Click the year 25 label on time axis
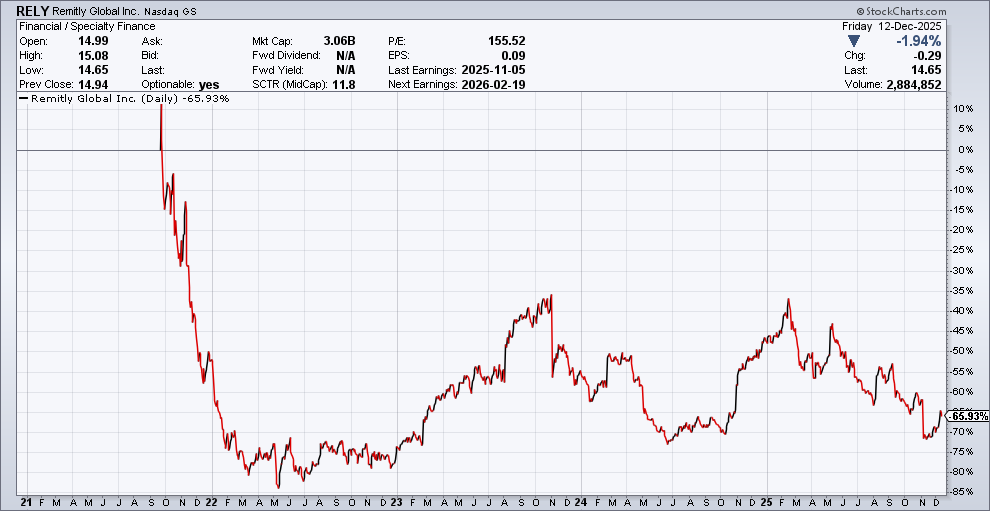 coord(765,501)
